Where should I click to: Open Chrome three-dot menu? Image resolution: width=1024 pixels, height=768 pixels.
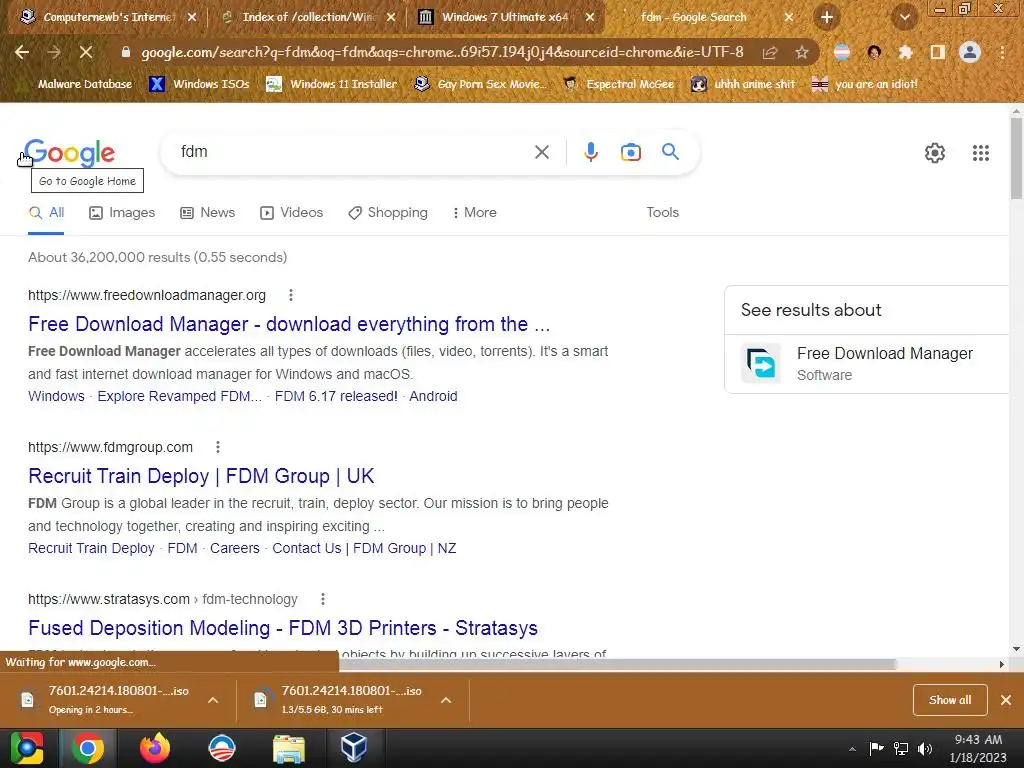(1002, 52)
